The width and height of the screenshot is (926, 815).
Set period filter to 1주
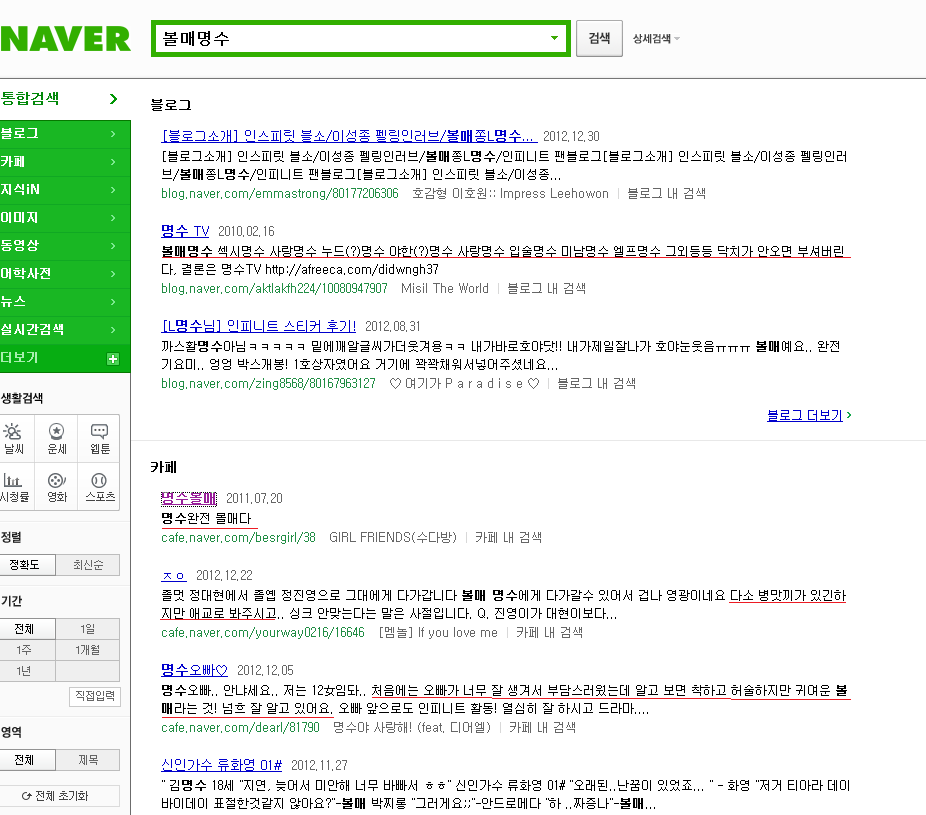(x=27, y=650)
